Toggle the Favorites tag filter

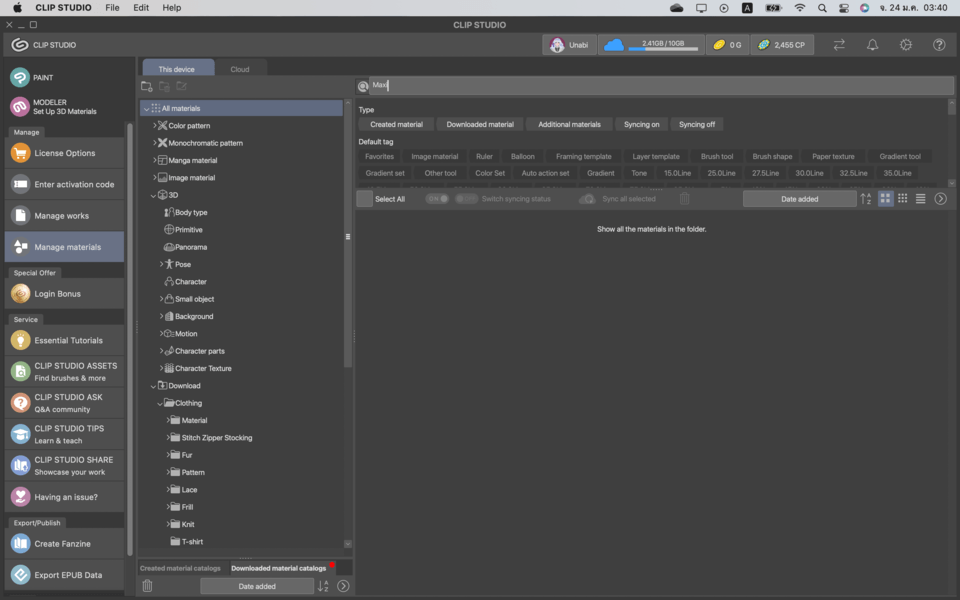(x=380, y=157)
